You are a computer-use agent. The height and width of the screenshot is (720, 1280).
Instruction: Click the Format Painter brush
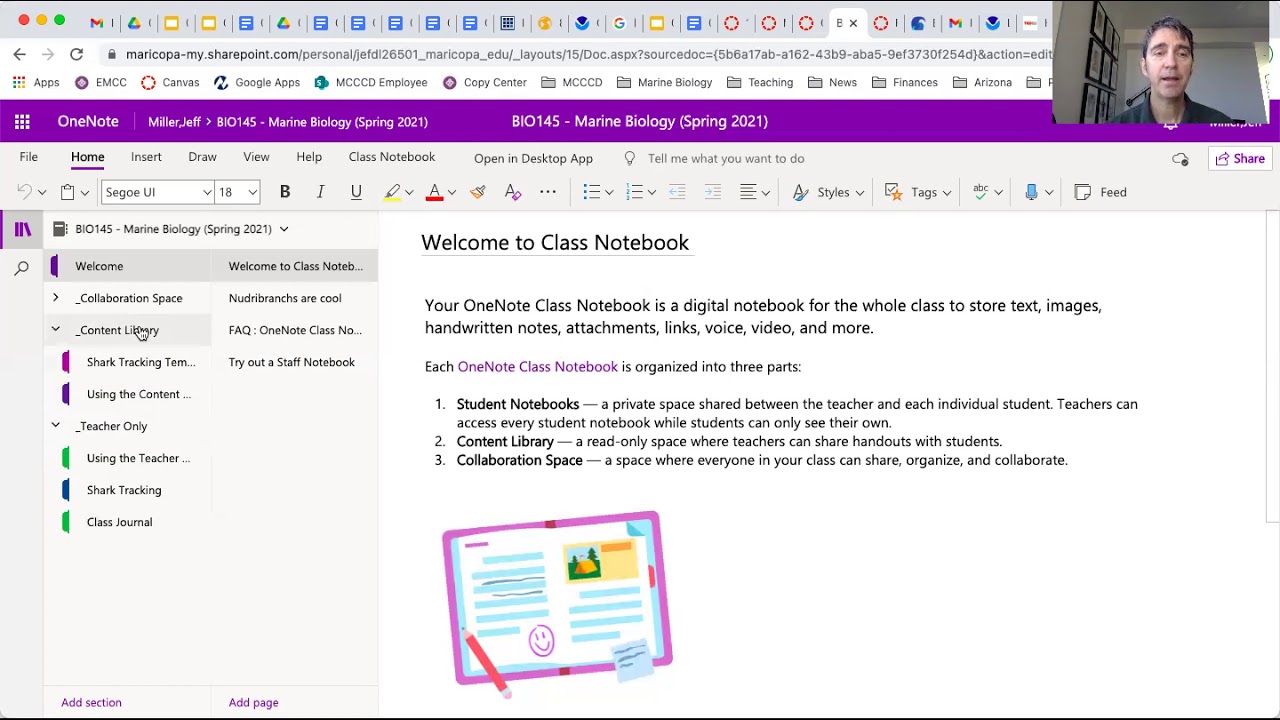pos(477,192)
